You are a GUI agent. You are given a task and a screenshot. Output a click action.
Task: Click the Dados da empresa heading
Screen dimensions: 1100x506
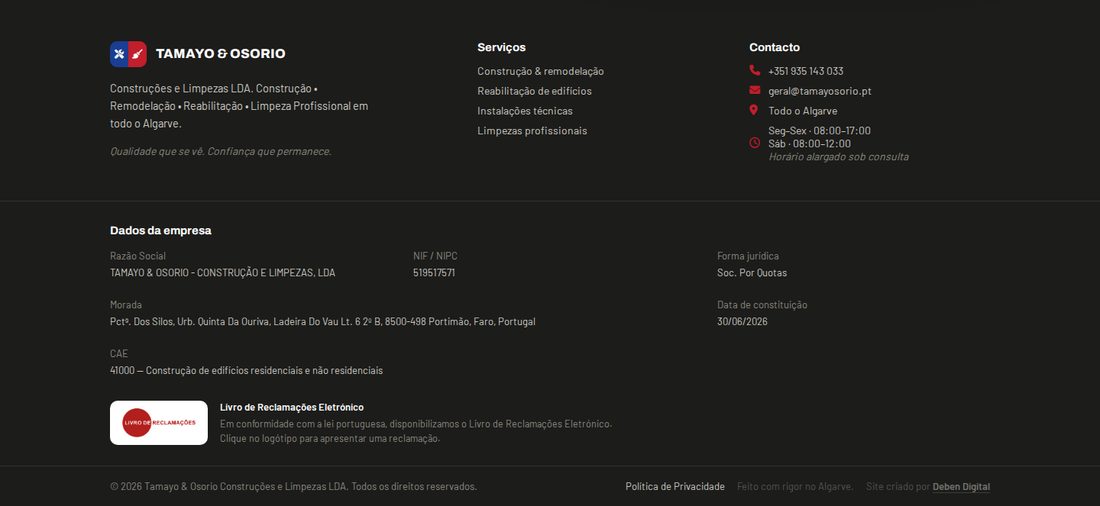click(x=161, y=231)
